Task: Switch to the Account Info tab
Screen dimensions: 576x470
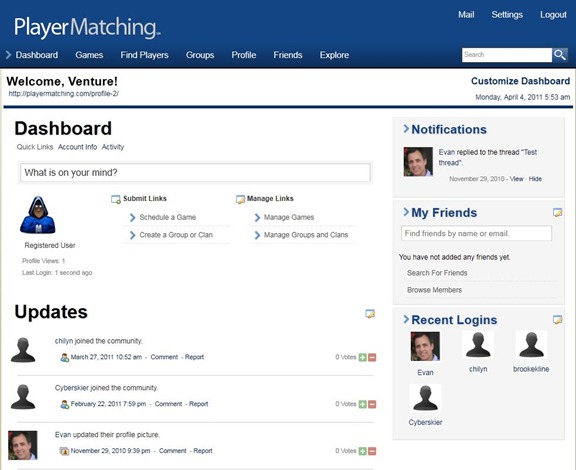Action: pyautogui.click(x=78, y=147)
